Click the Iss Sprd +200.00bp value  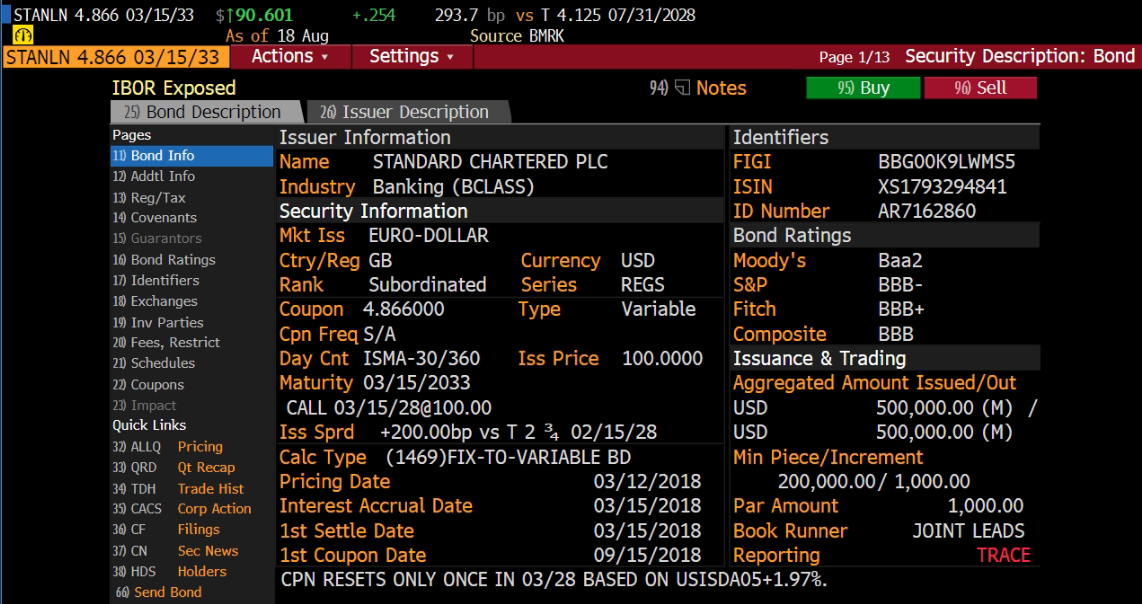[519, 433]
